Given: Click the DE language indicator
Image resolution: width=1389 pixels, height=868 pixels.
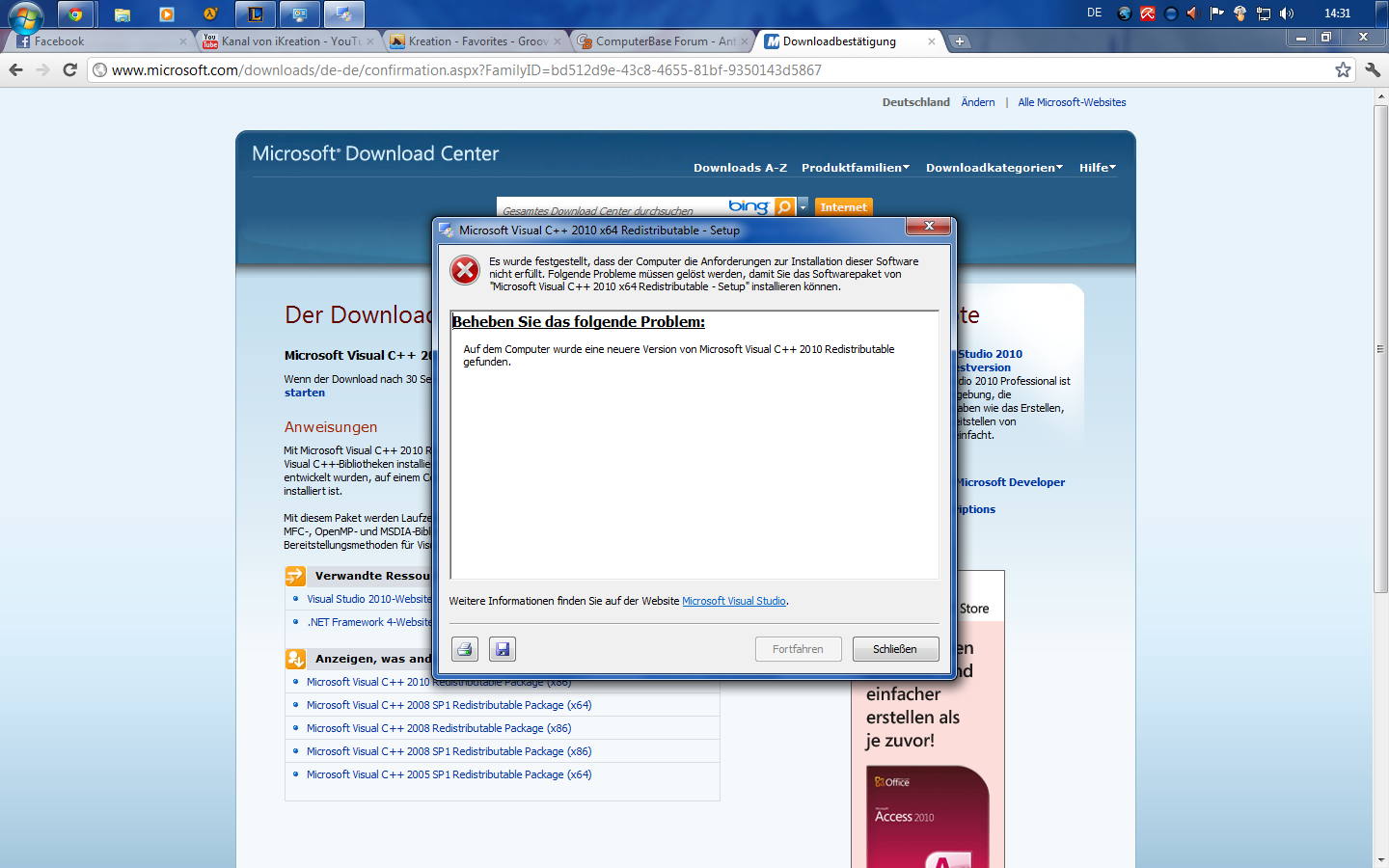Looking at the screenshot, I should [1094, 13].
